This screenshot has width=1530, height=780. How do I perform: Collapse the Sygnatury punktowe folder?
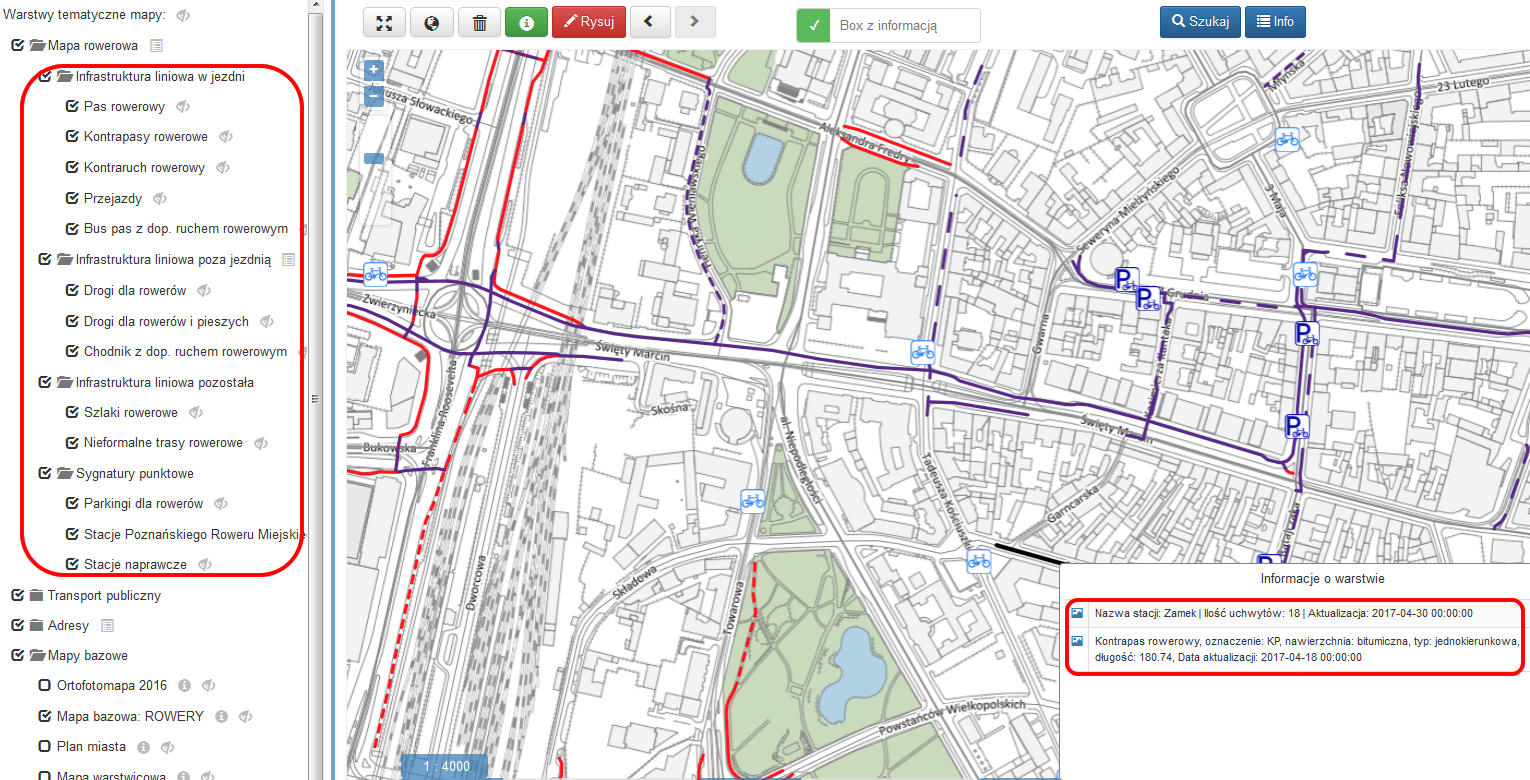[65, 474]
